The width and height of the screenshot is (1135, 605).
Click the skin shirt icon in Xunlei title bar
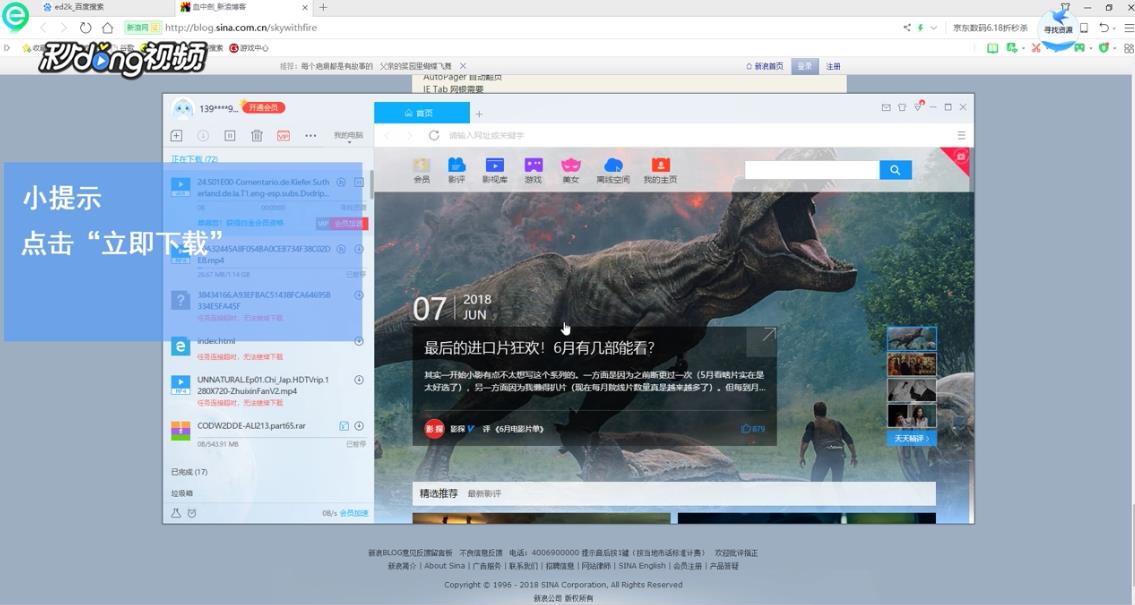point(902,107)
